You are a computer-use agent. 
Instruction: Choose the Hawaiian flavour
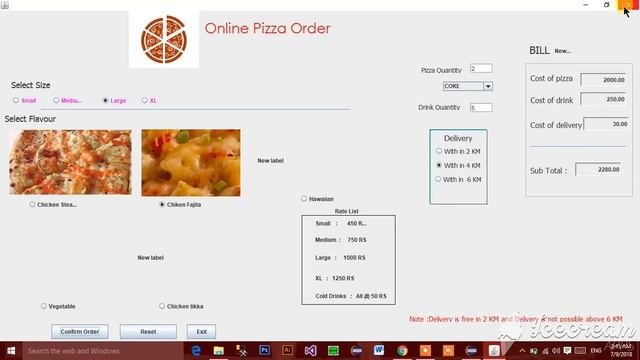click(x=318, y=199)
